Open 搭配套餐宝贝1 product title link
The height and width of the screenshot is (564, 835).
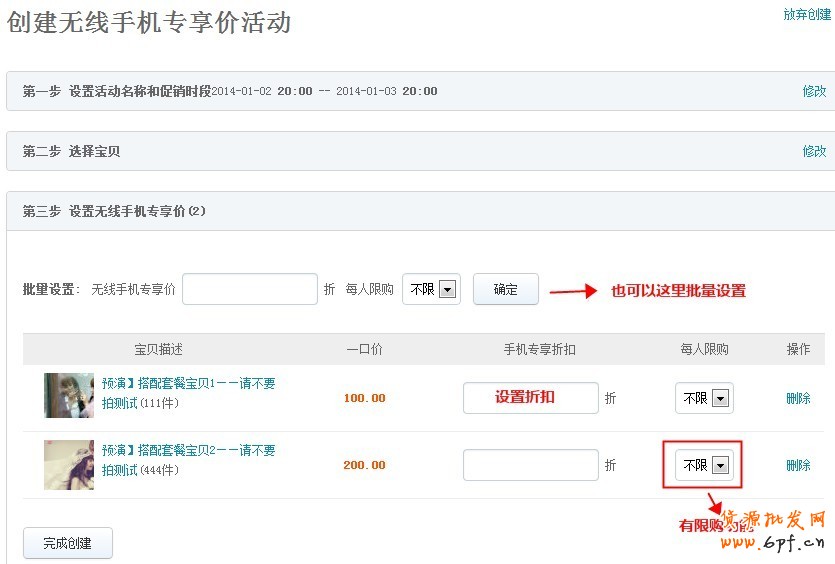188,384
